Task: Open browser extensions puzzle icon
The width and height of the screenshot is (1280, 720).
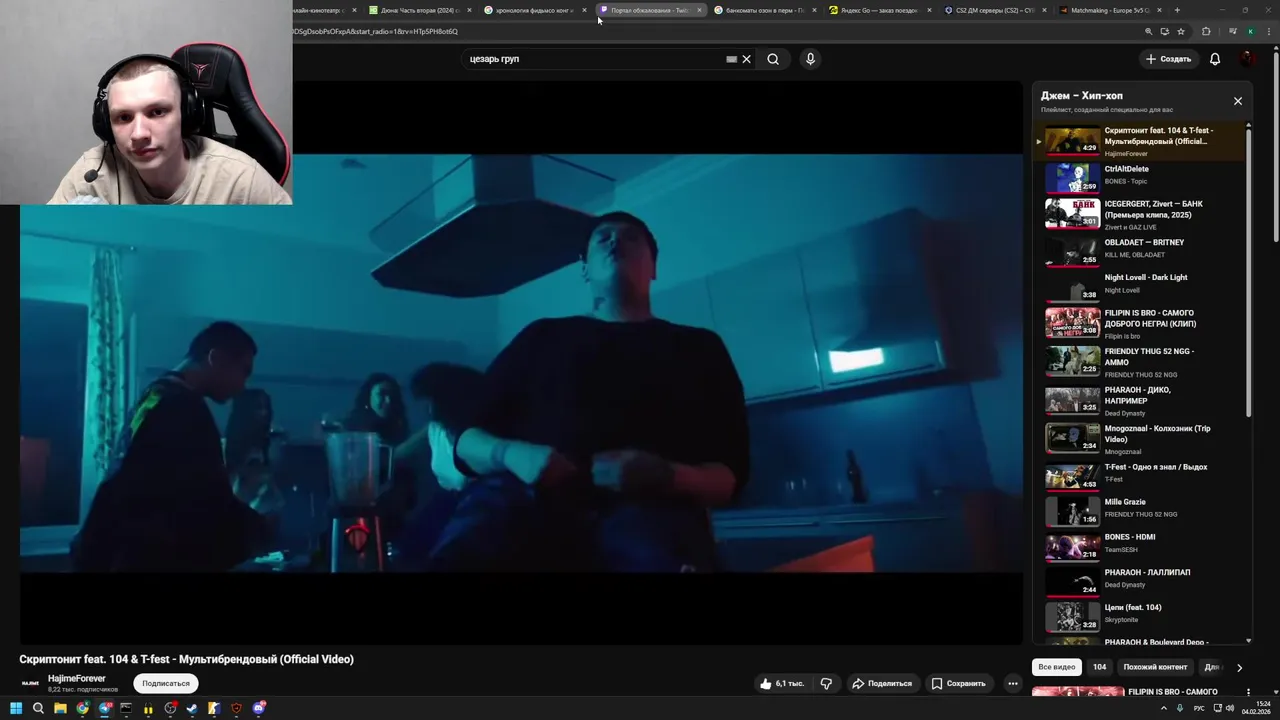Action: coord(1206,31)
